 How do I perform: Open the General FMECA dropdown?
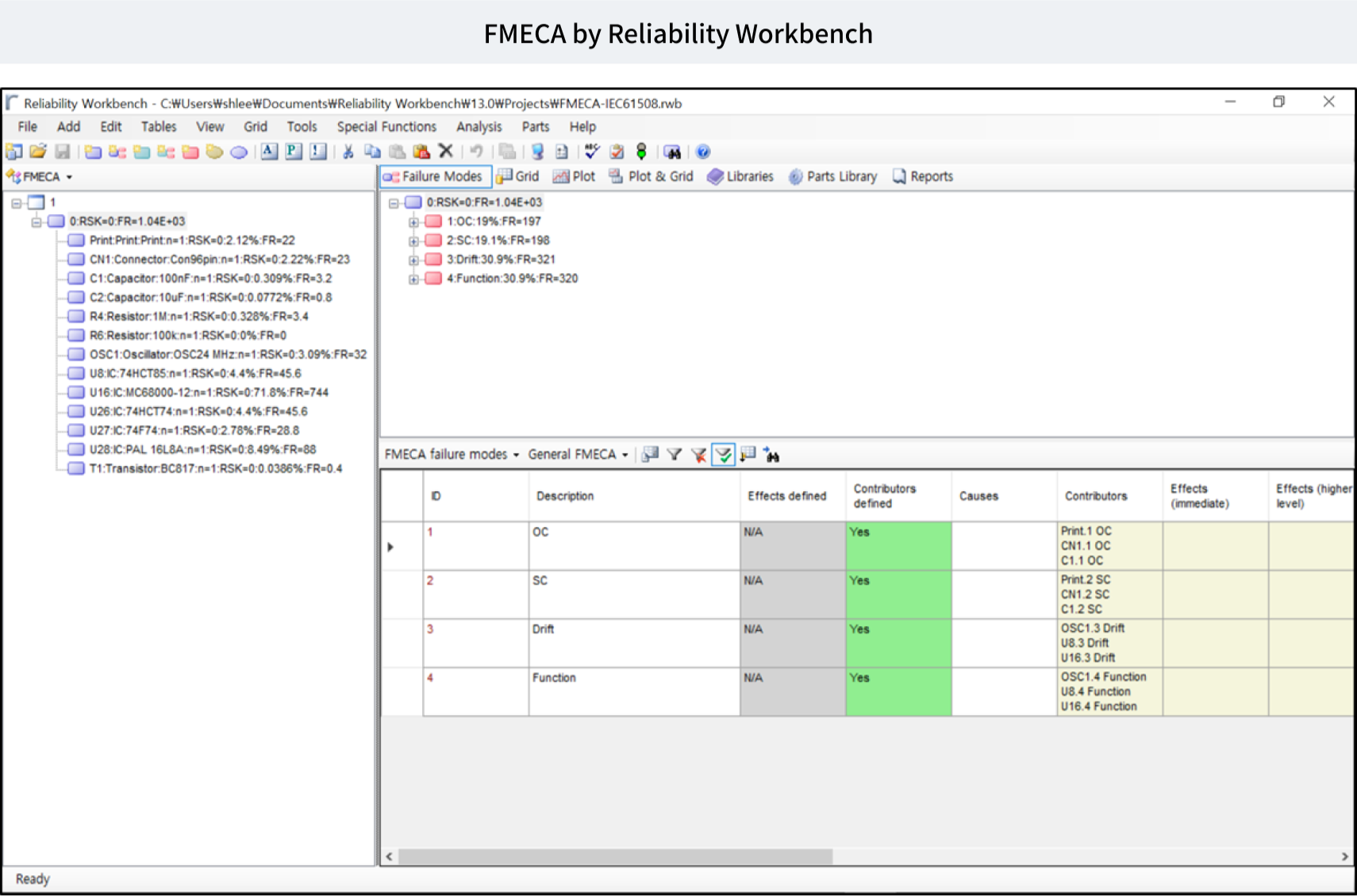click(x=626, y=454)
